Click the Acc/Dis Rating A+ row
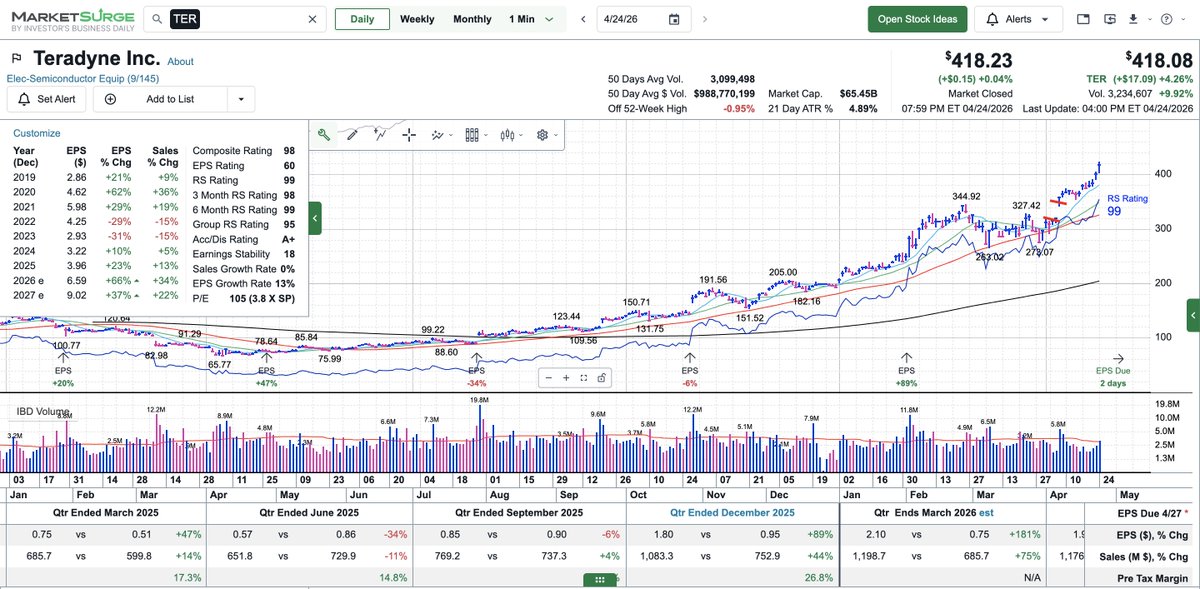The height and width of the screenshot is (589, 1200). tap(246, 239)
